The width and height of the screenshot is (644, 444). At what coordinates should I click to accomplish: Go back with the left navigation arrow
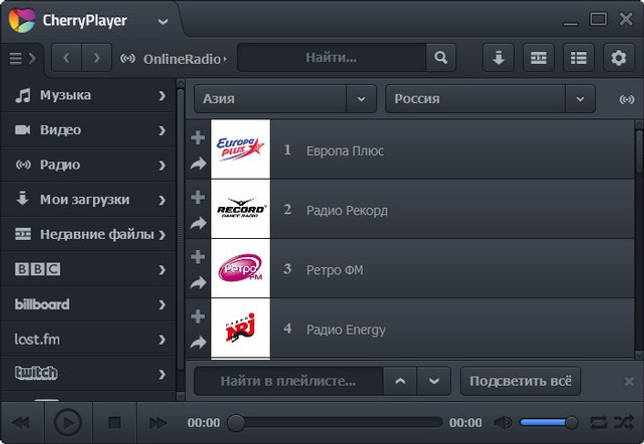click(67, 58)
